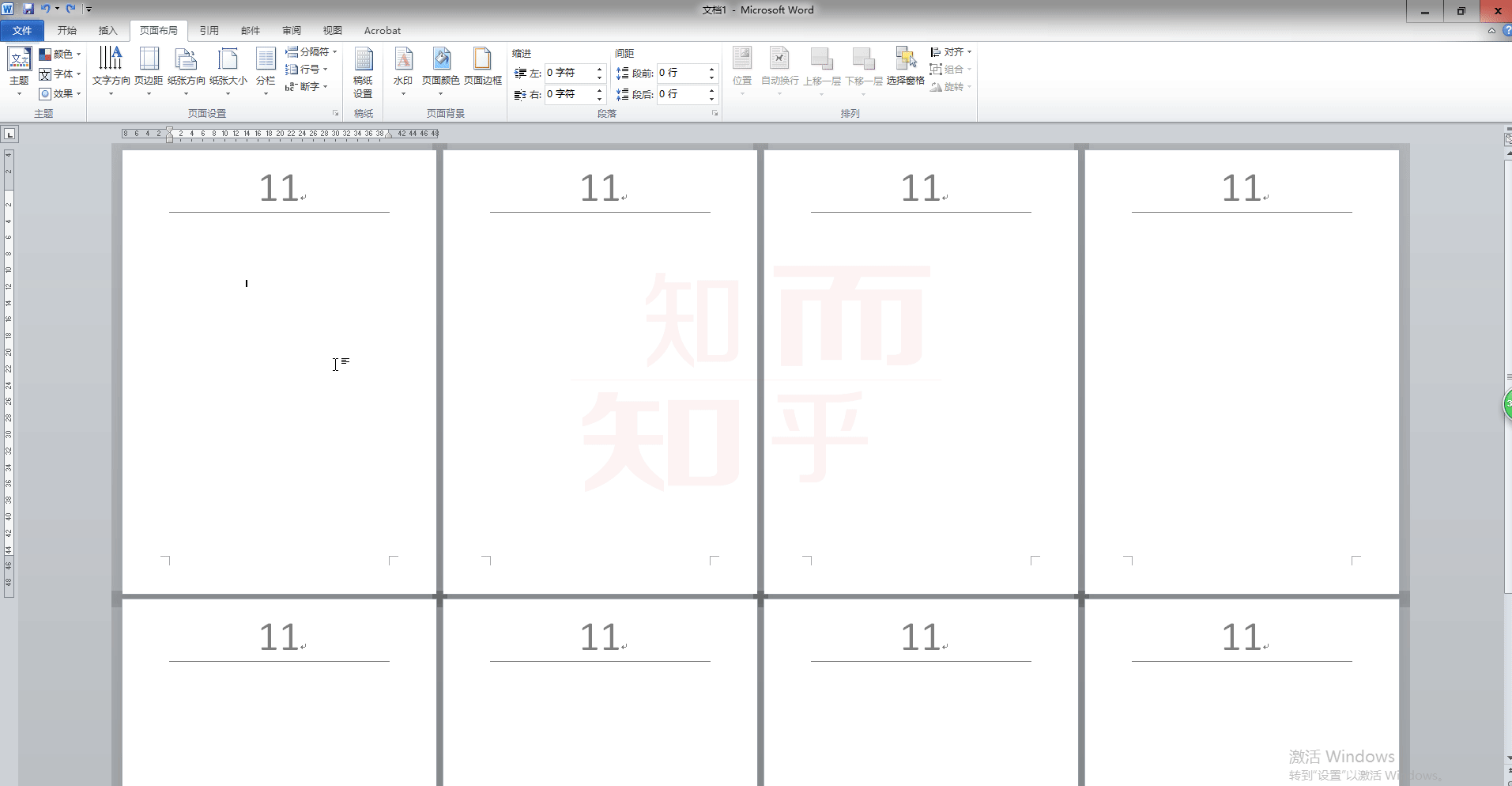Click Redo icon in quick access toolbar
The height and width of the screenshot is (786, 1512).
pos(71,9)
